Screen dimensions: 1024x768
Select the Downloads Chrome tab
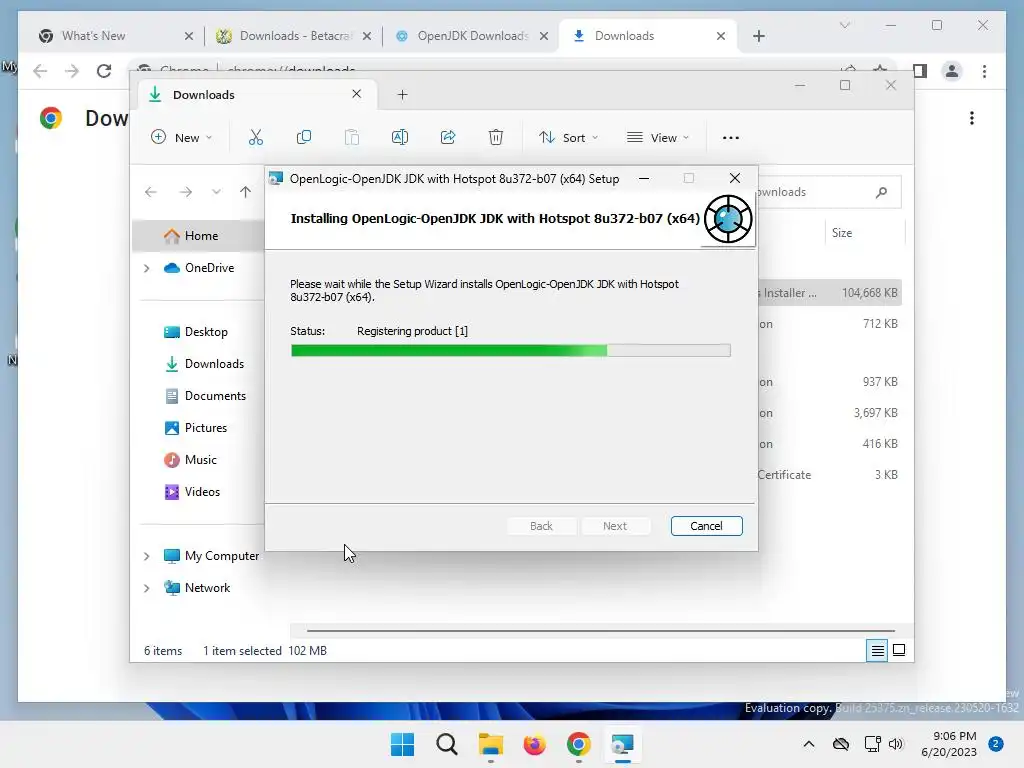[x=647, y=36]
